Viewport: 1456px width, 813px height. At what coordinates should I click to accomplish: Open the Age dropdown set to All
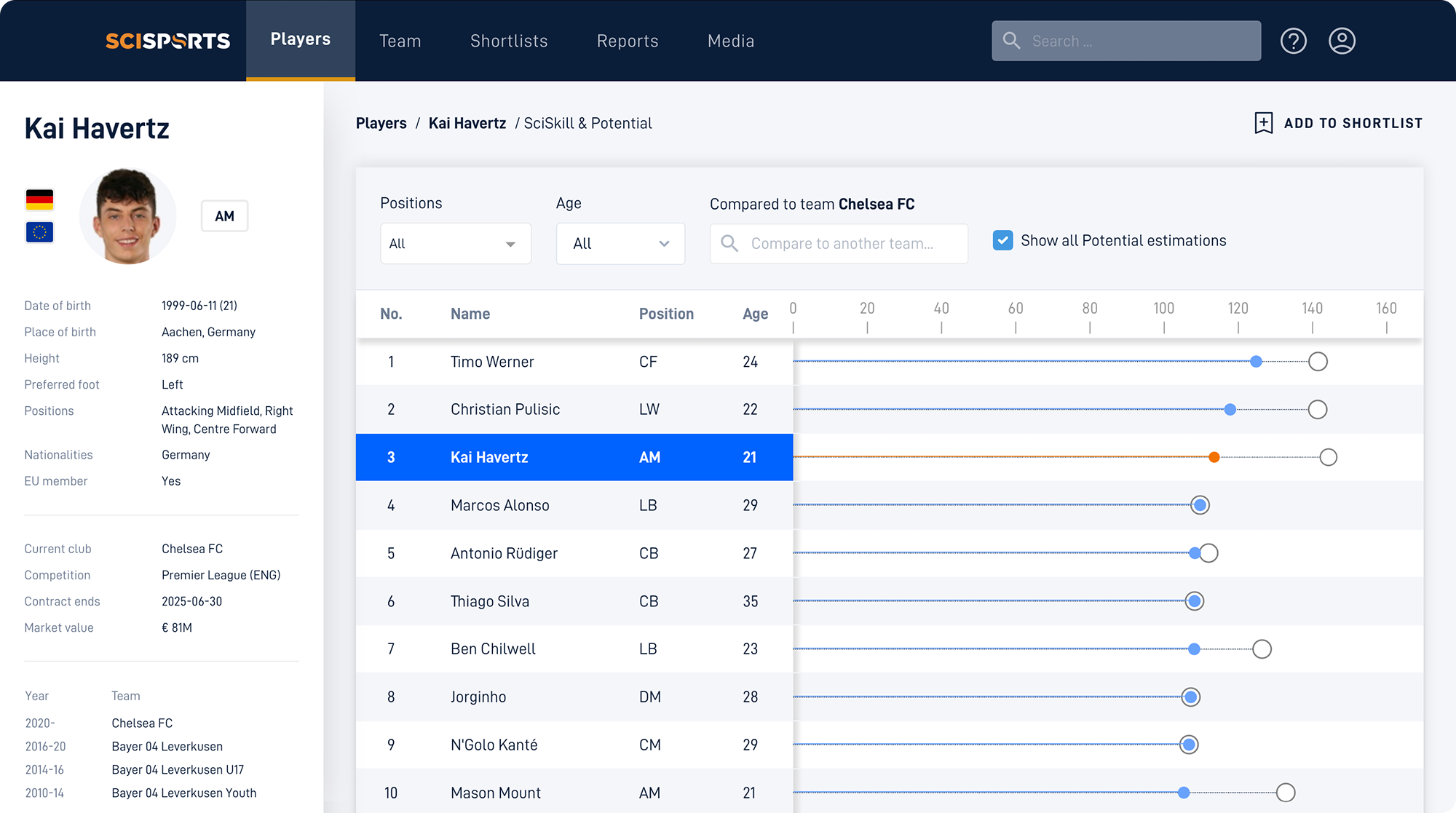coord(620,244)
